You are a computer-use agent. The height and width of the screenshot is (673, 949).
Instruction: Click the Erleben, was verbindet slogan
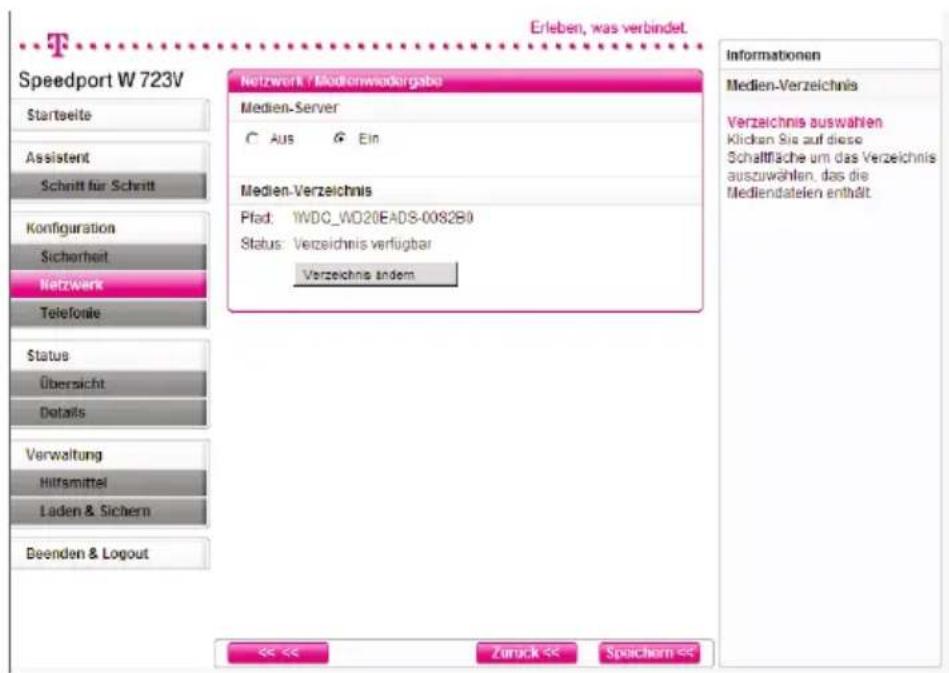tap(608, 28)
